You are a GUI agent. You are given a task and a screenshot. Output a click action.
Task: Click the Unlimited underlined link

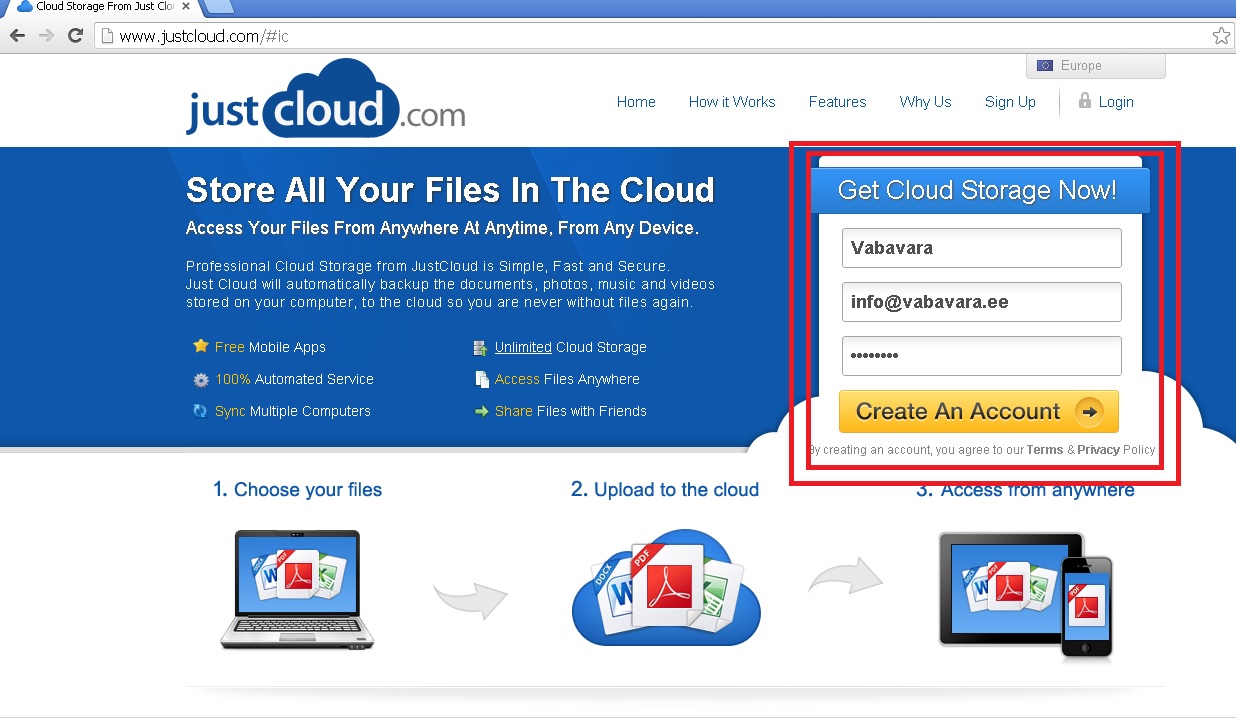[523, 347]
